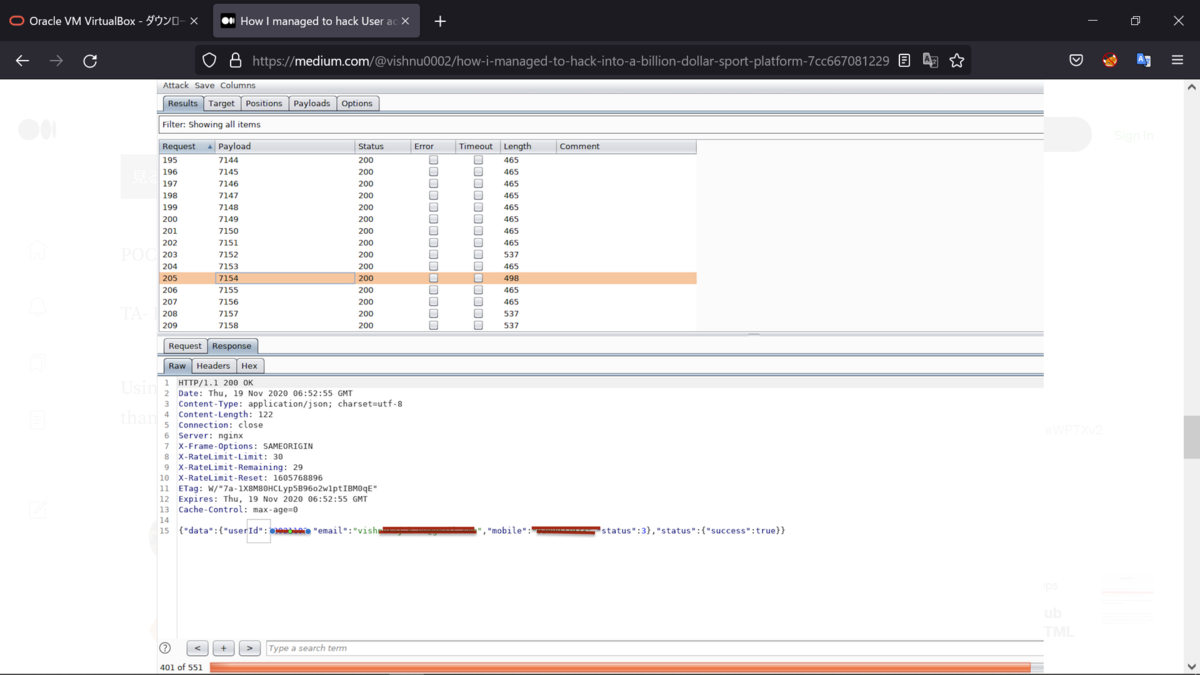Toggle Timeout checkbox for request 200
The width and height of the screenshot is (1200, 675).
pos(478,219)
